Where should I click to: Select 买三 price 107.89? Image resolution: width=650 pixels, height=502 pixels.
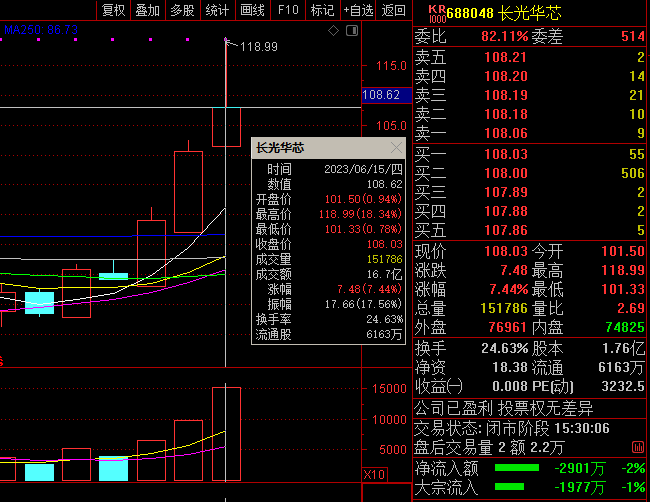tap(506, 192)
